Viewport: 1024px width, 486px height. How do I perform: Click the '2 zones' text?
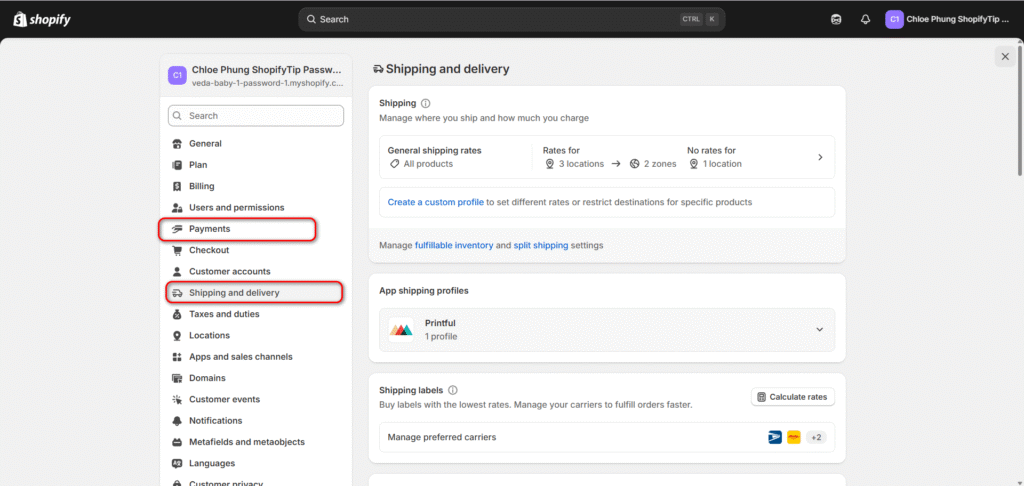click(x=660, y=164)
